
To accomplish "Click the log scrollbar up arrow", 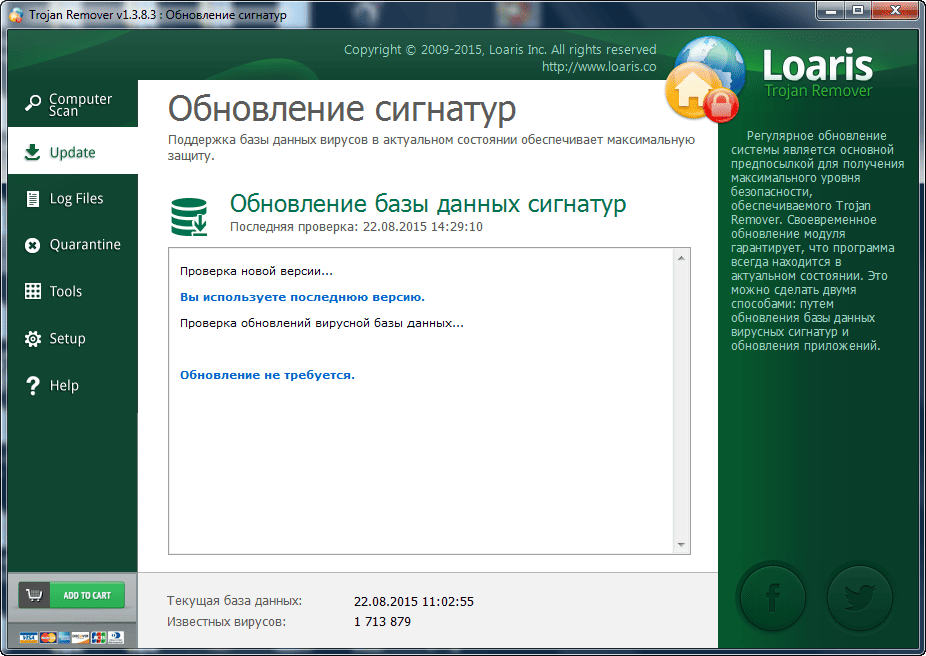I will [681, 257].
